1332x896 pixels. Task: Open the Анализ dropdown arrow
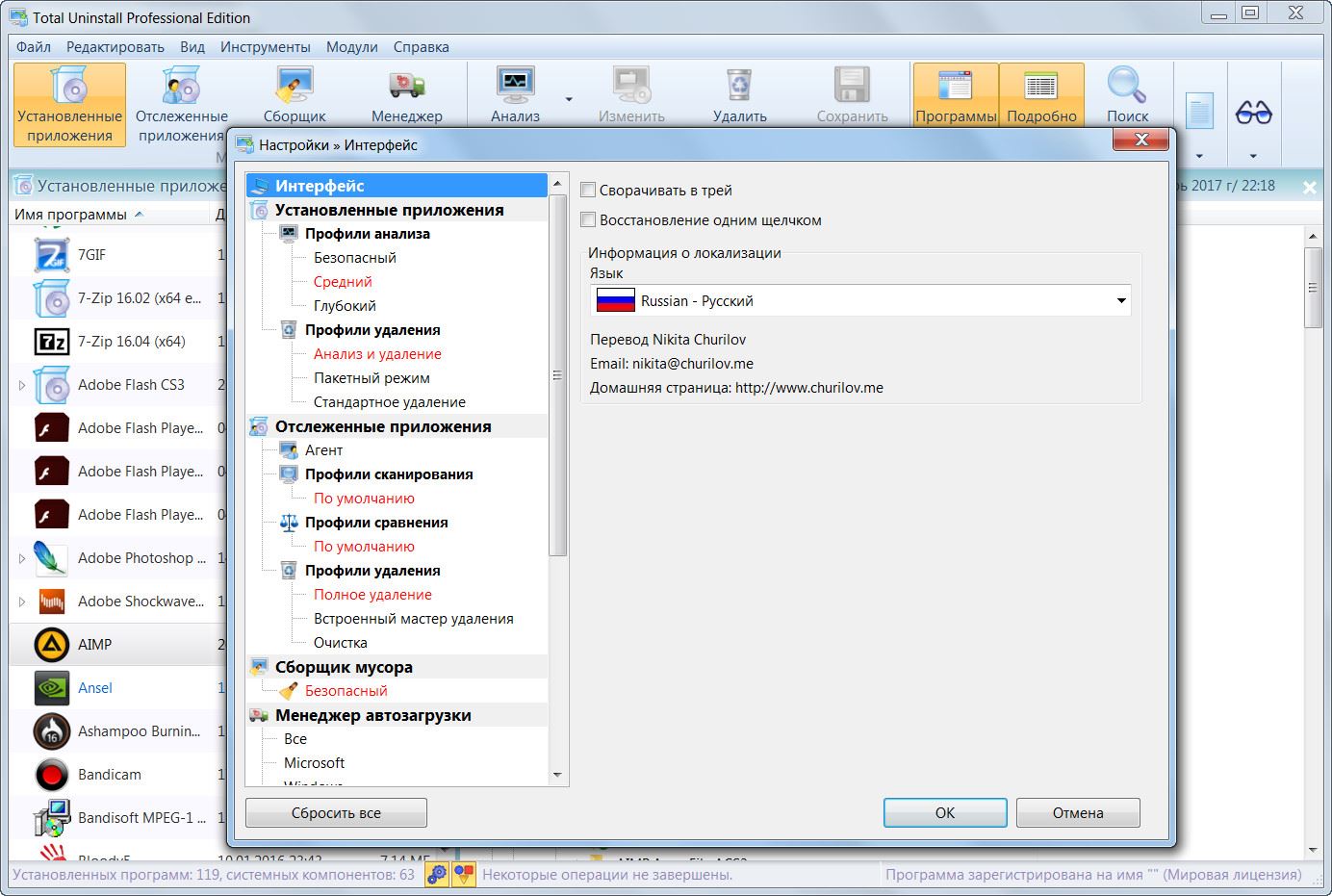[x=569, y=99]
